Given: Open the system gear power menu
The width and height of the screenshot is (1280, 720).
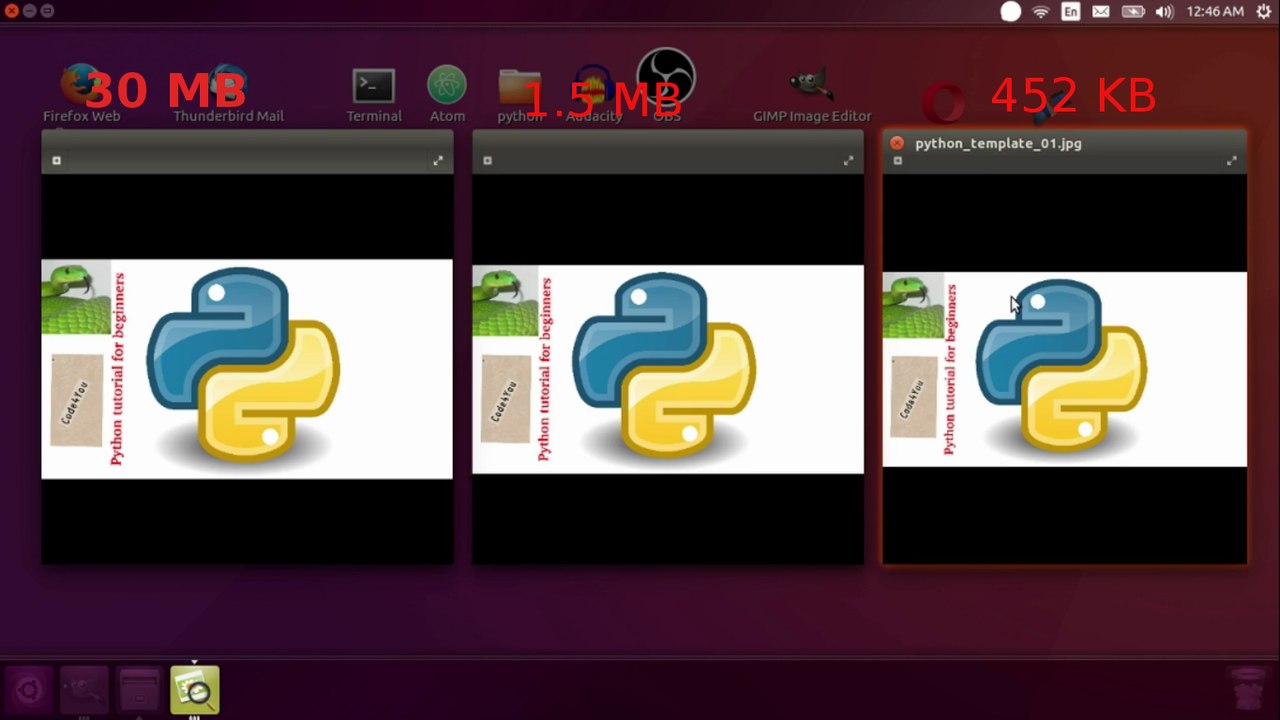Looking at the screenshot, I should (x=1264, y=11).
